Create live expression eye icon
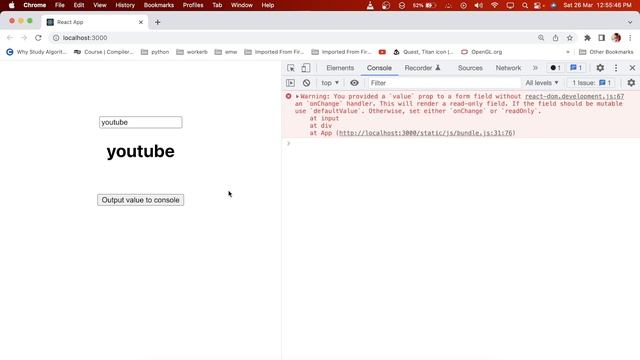 [354, 83]
